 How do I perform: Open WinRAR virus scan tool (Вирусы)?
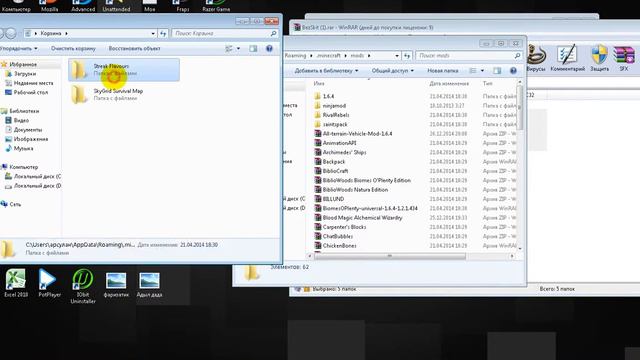(536, 58)
